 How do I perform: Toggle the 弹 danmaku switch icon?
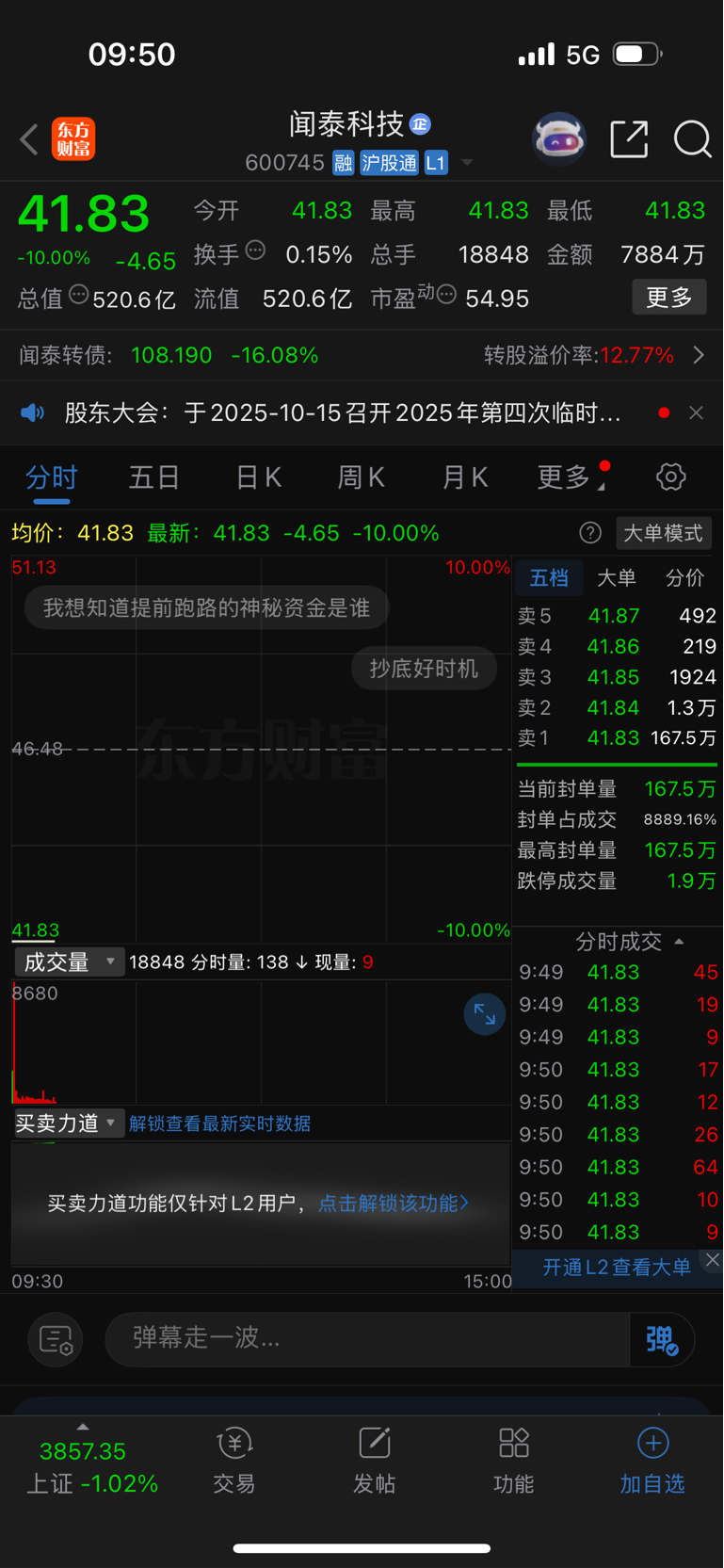point(662,1339)
